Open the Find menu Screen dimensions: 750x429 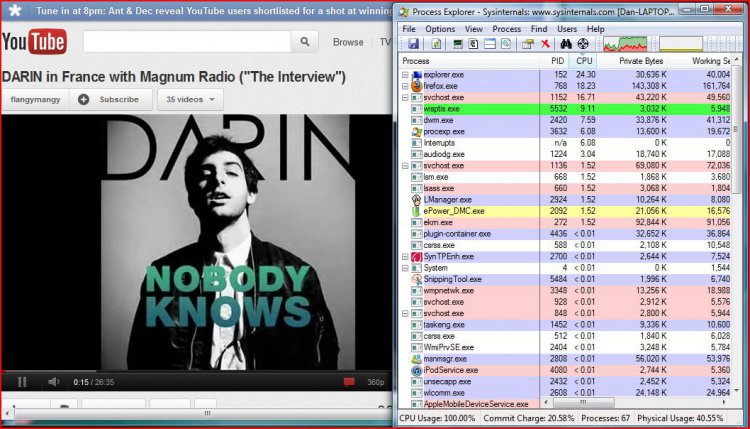coord(538,29)
